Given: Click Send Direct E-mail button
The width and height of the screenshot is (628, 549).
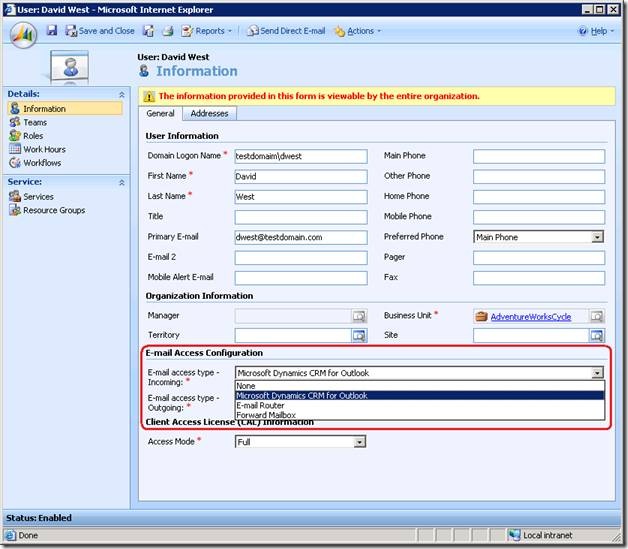Looking at the screenshot, I should [286, 31].
